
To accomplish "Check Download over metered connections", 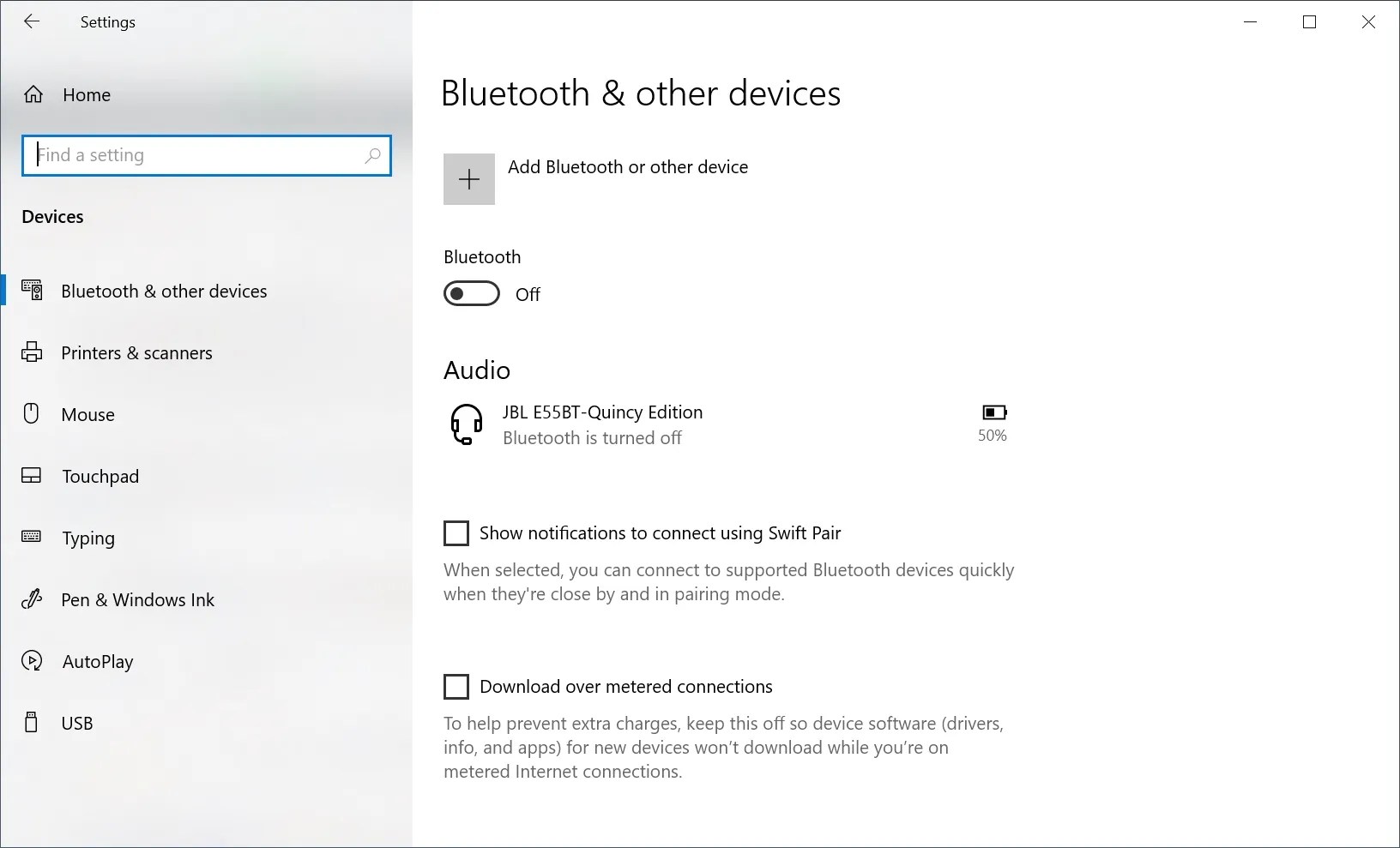I will click(456, 686).
